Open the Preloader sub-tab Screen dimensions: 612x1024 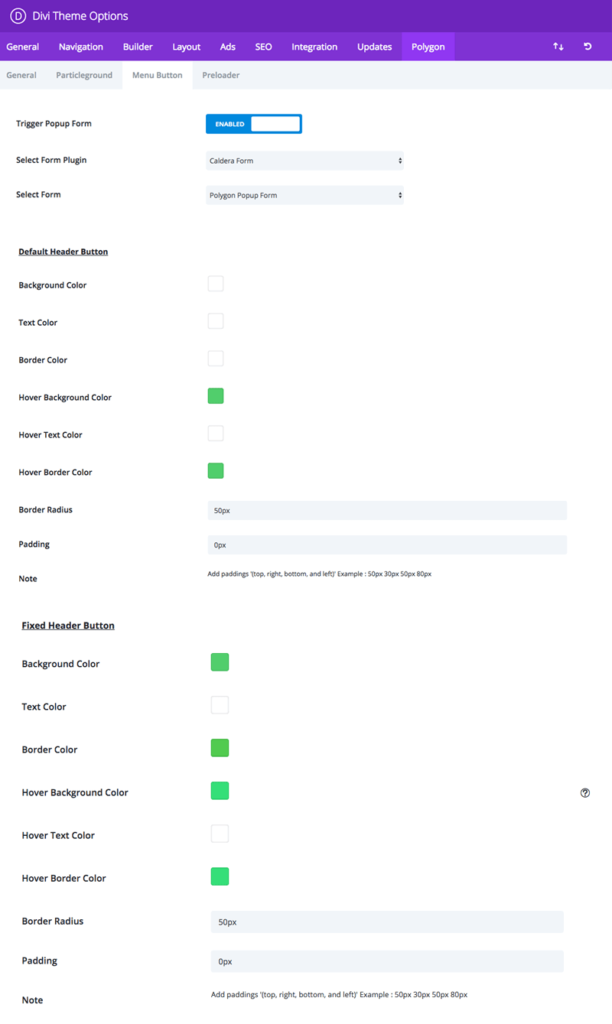(220, 75)
